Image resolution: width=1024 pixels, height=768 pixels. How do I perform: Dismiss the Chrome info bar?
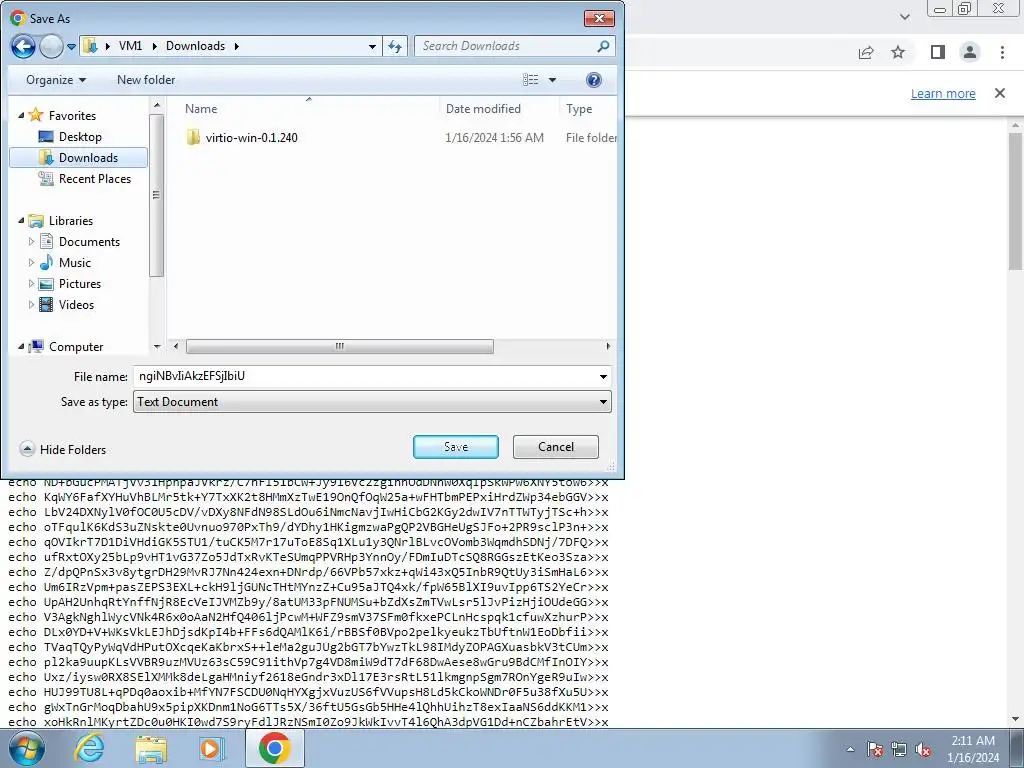tap(1000, 93)
